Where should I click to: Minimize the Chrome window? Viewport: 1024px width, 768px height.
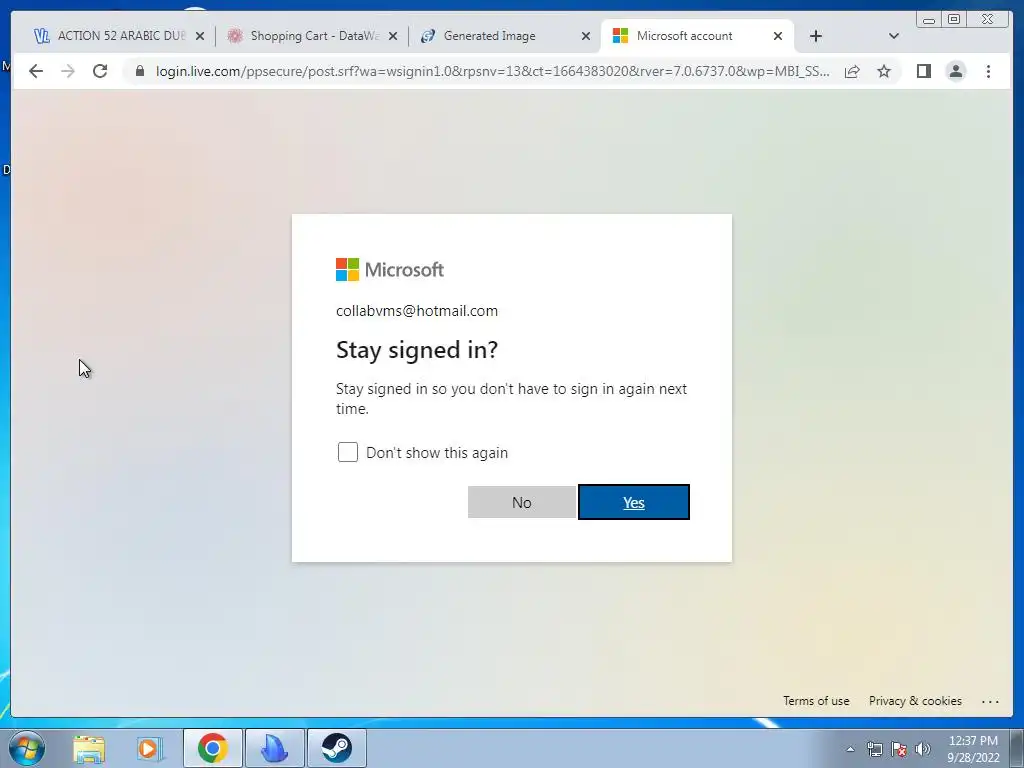tap(929, 20)
